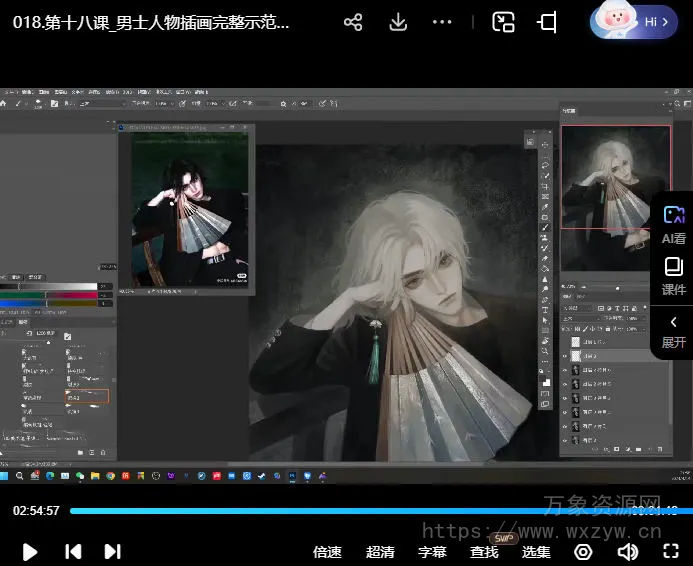
Task: Open the 字幕 subtitles option
Action: pyautogui.click(x=432, y=551)
